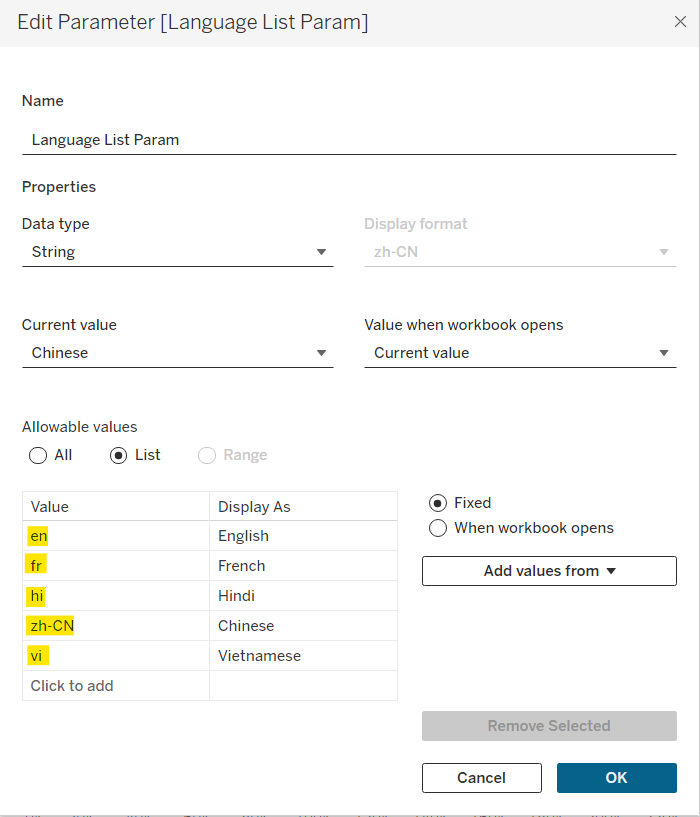Select the List radio button
This screenshot has width=700, height=817.
pyautogui.click(x=119, y=455)
